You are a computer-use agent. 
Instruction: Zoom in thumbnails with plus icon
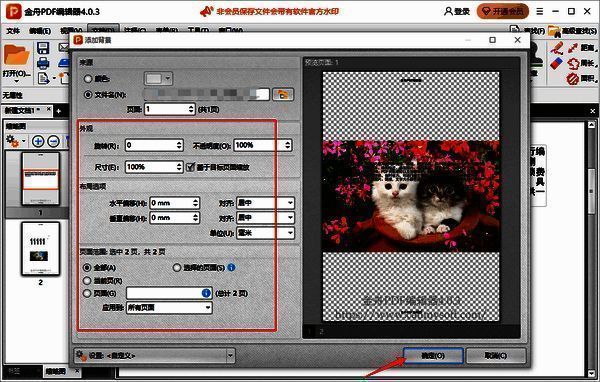(38, 142)
